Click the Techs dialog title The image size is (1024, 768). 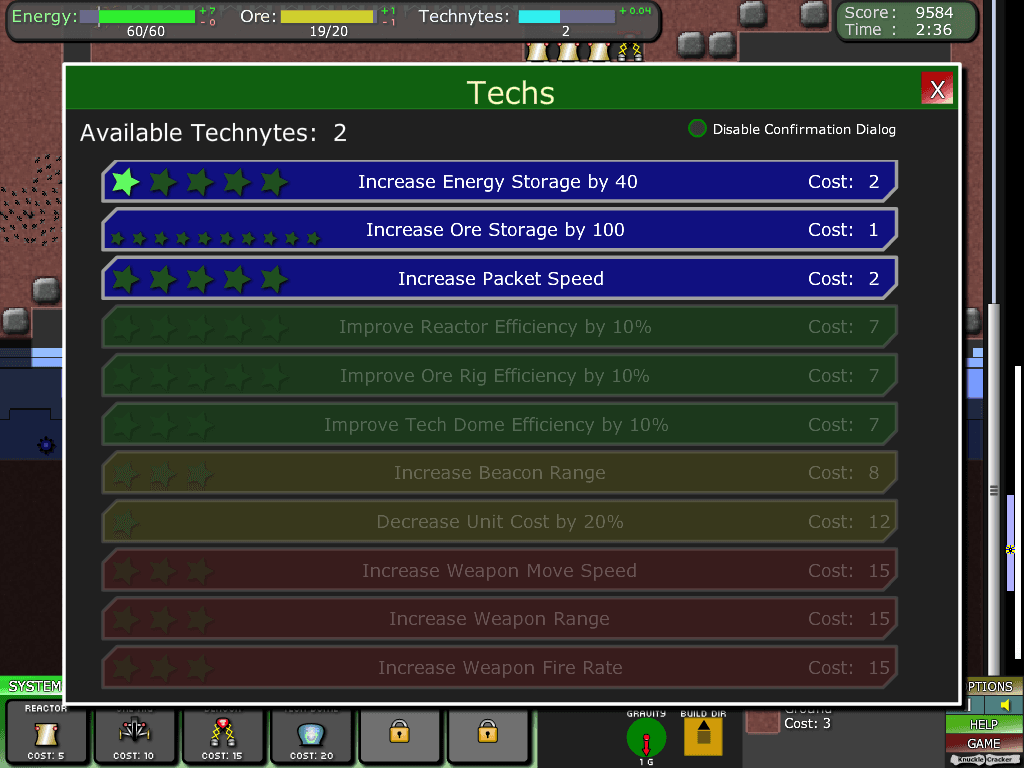511,92
